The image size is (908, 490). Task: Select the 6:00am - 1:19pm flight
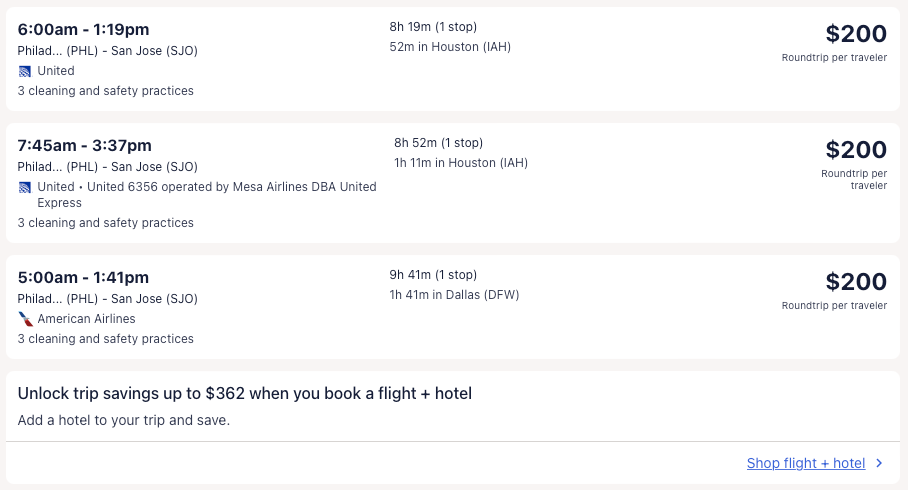83,30
